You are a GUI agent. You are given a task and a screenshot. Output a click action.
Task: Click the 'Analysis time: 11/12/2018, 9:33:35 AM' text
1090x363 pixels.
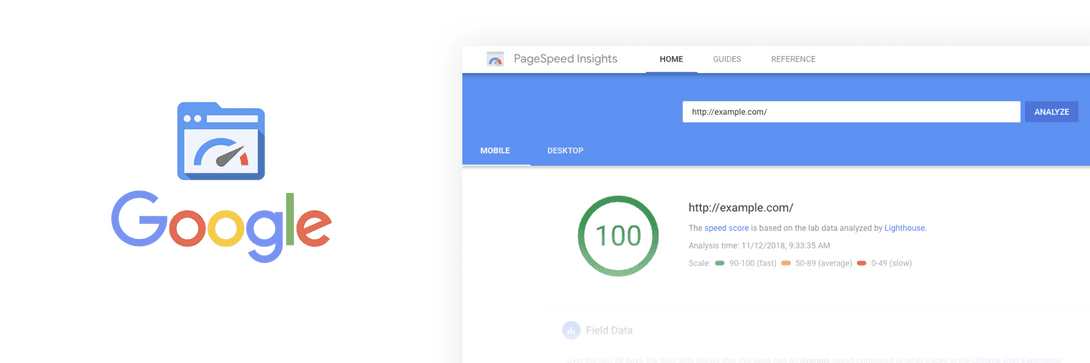(x=759, y=245)
